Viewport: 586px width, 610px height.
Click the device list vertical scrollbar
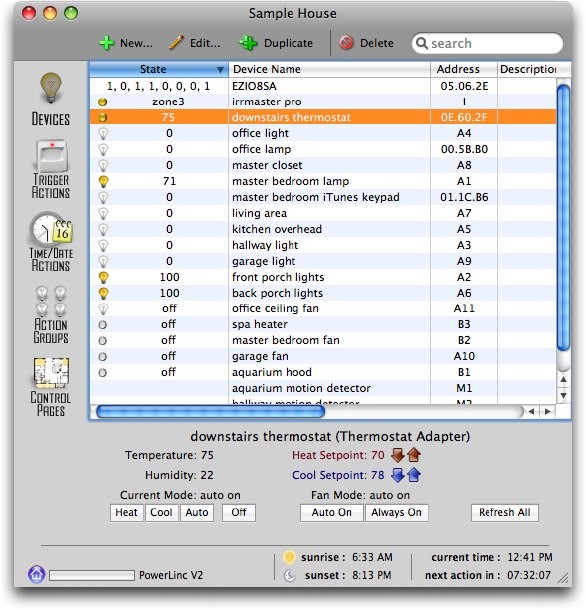[x=563, y=218]
